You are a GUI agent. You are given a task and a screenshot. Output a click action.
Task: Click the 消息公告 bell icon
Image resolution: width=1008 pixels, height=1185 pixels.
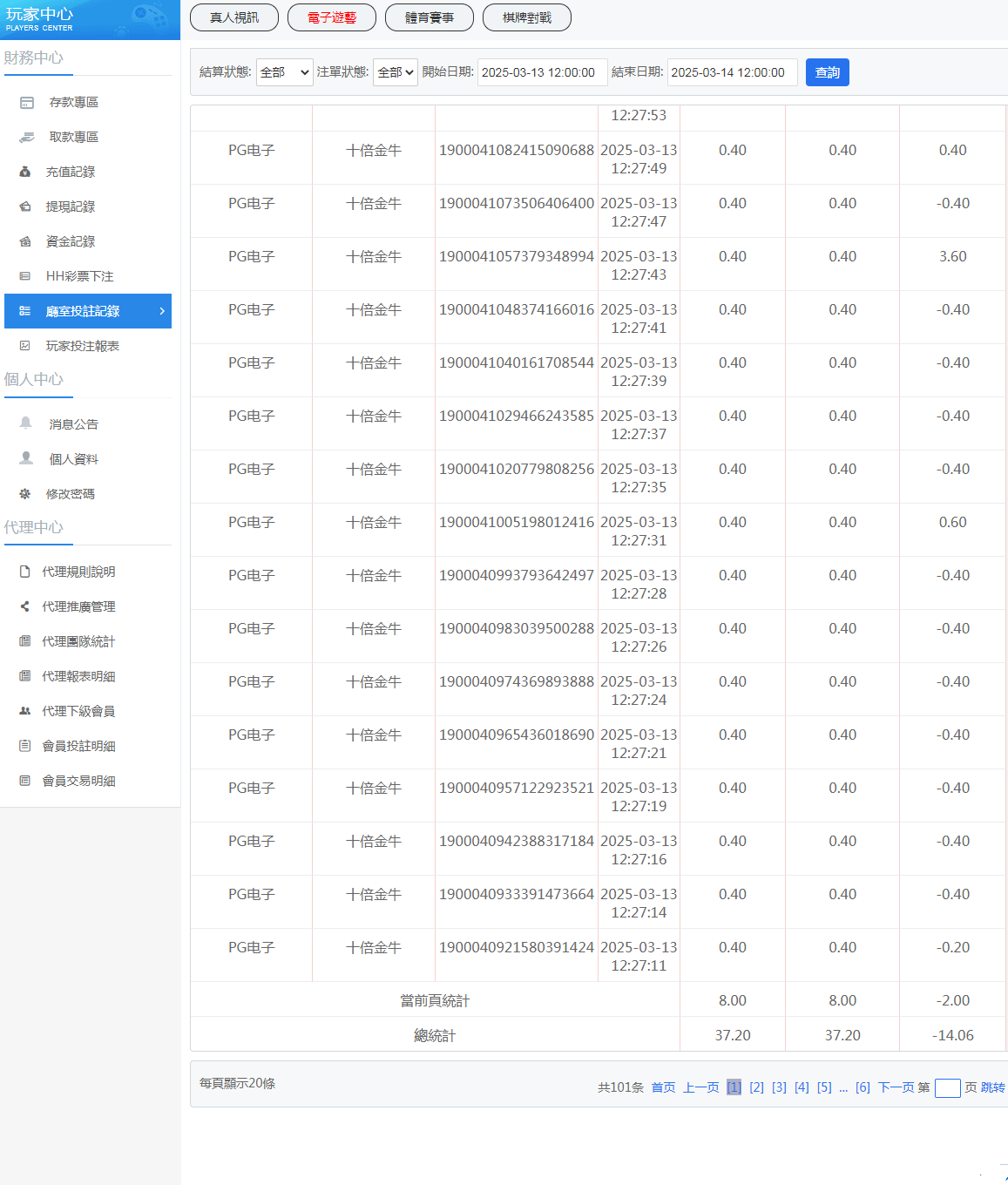pos(26,423)
